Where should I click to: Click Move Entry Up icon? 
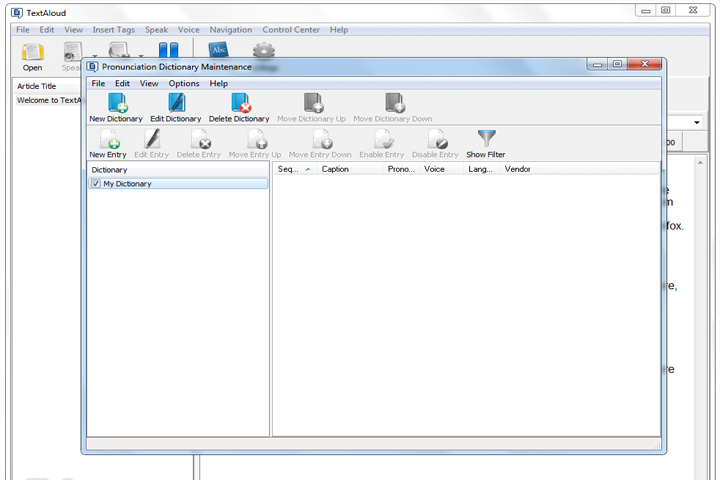(257, 139)
